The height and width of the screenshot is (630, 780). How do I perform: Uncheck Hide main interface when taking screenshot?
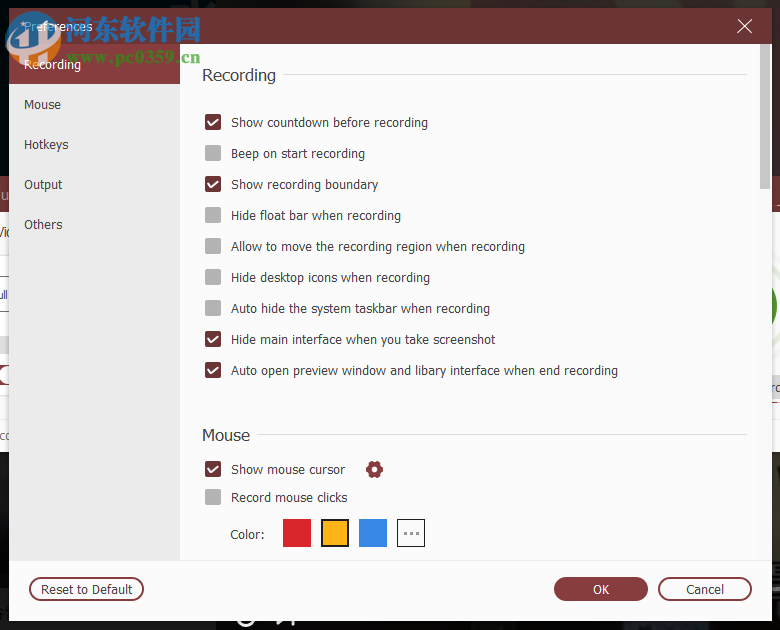point(213,339)
